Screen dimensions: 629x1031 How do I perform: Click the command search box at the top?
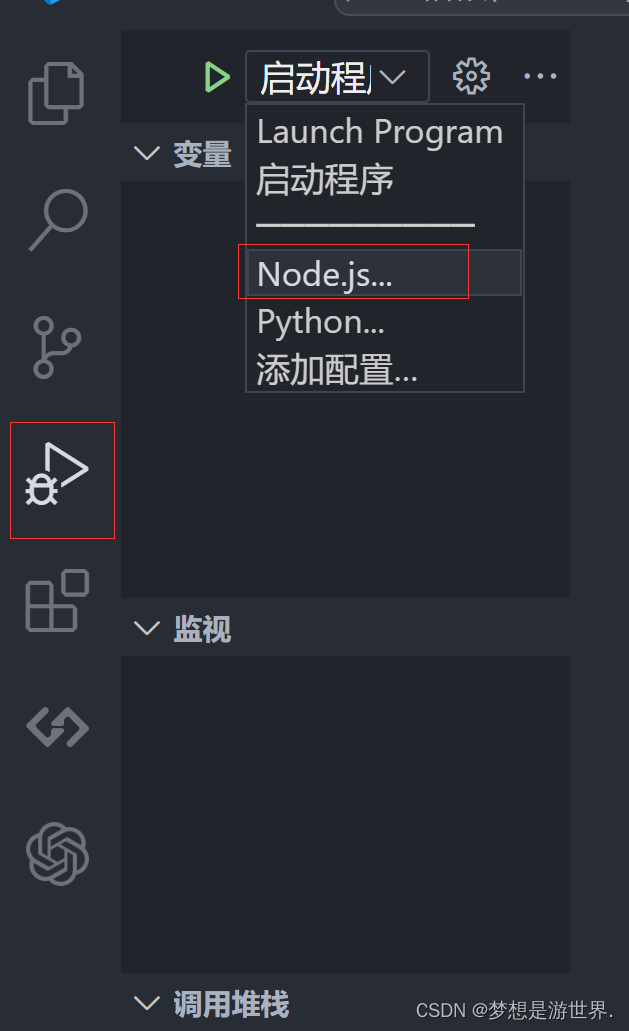tap(480, 6)
